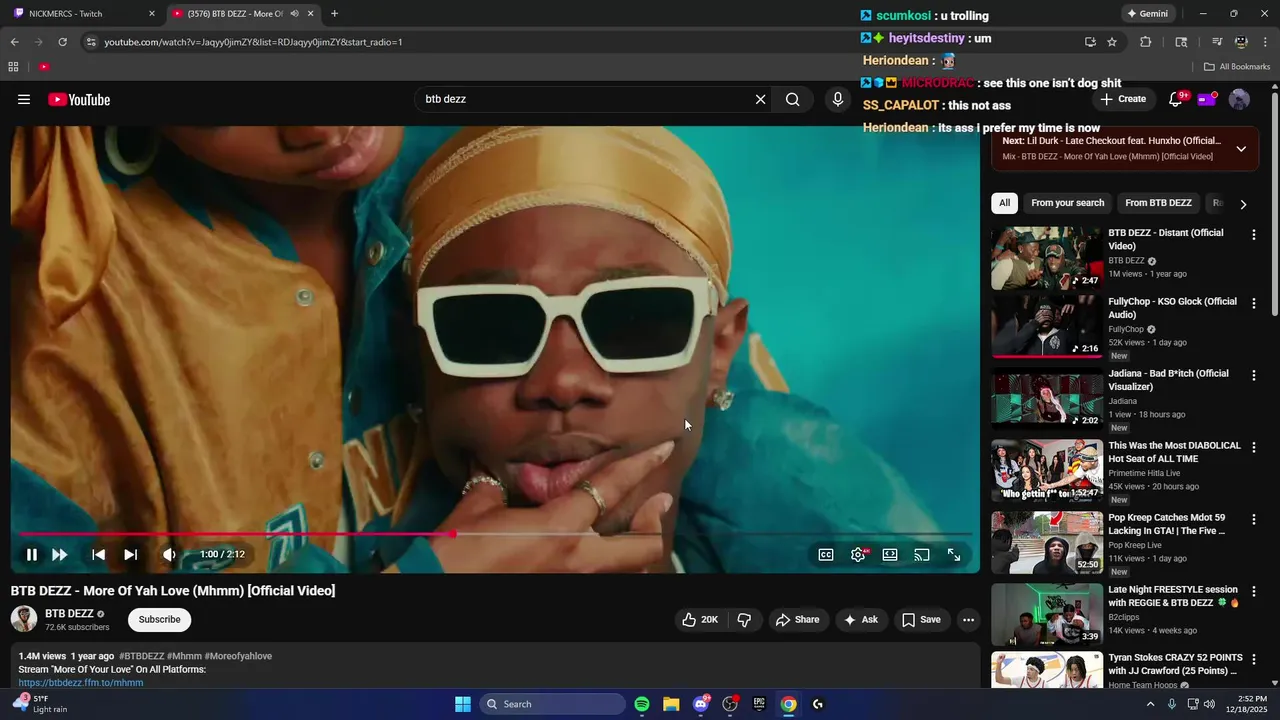Open Chrome's three-dot menu

click(1266, 42)
